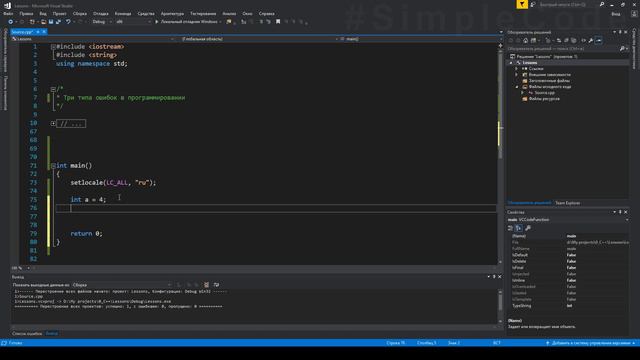Toggle word wrap in the Output panel
This screenshot has width=640, height=360.
(216, 285)
